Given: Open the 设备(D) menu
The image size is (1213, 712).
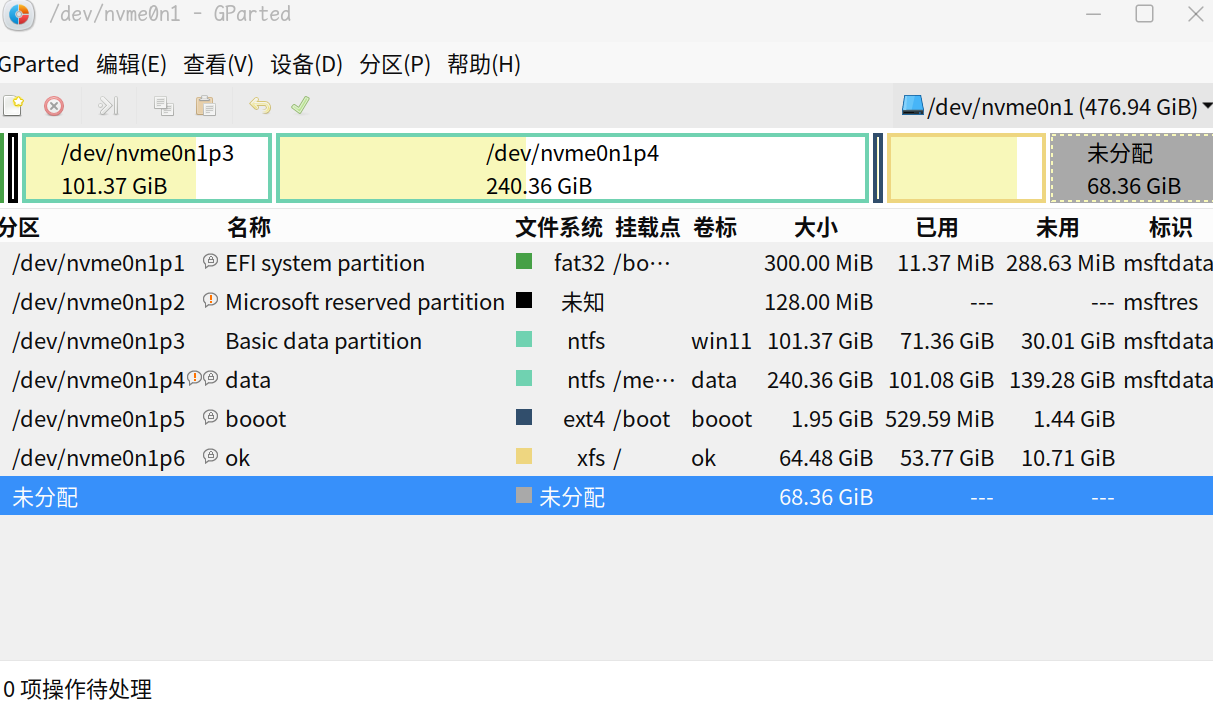Looking at the screenshot, I should [307, 65].
